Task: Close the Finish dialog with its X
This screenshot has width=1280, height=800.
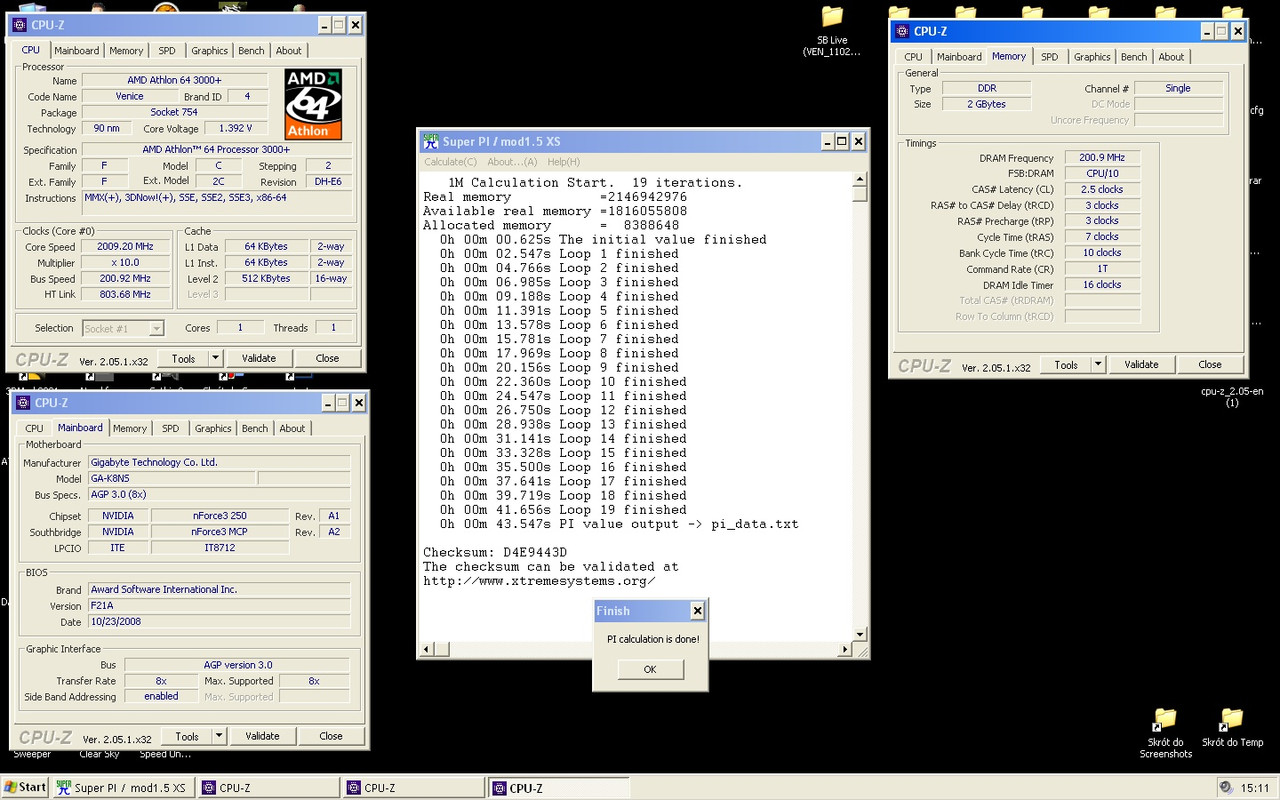Action: [697, 610]
